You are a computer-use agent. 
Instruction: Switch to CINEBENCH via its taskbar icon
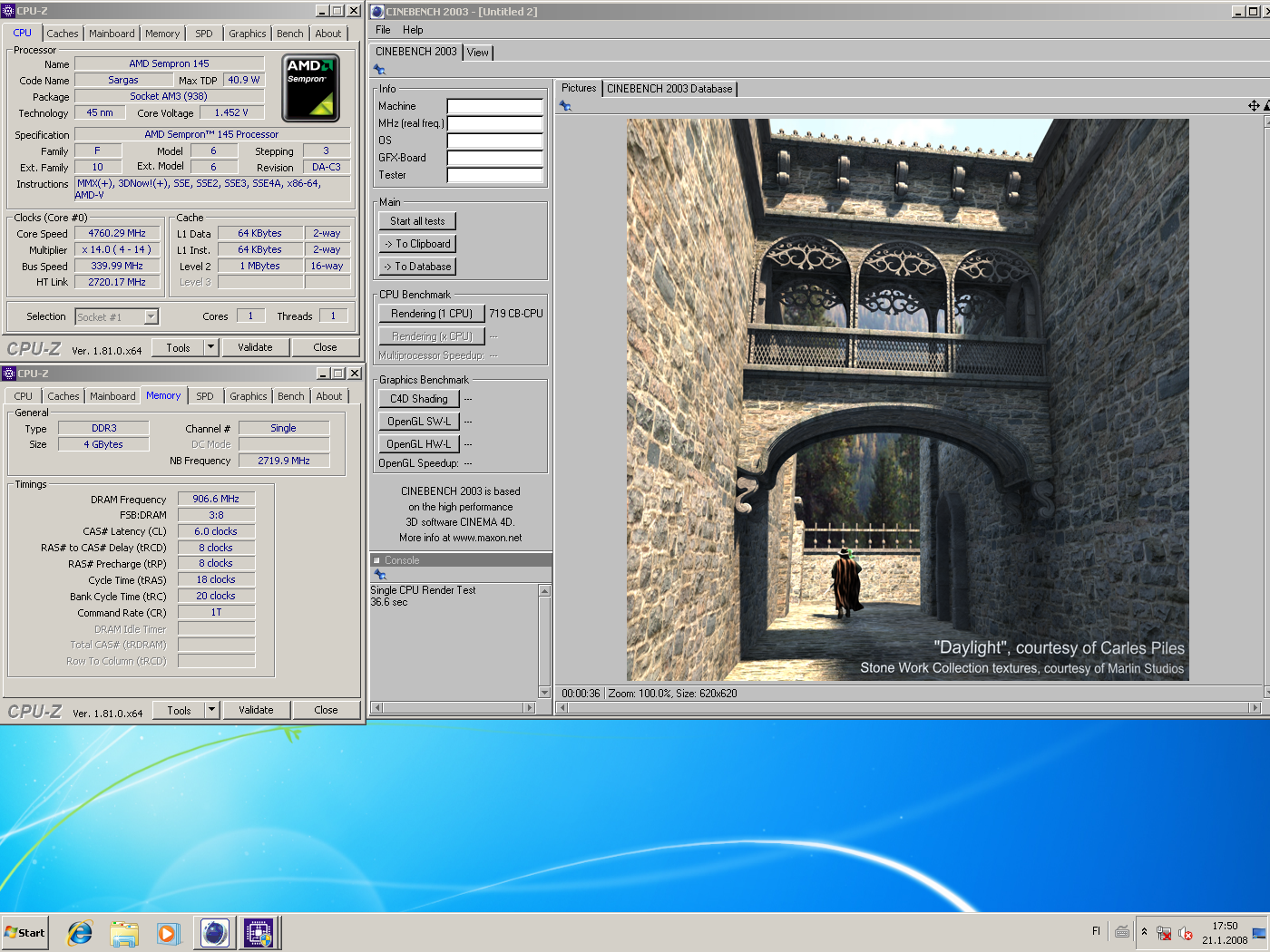point(215,932)
